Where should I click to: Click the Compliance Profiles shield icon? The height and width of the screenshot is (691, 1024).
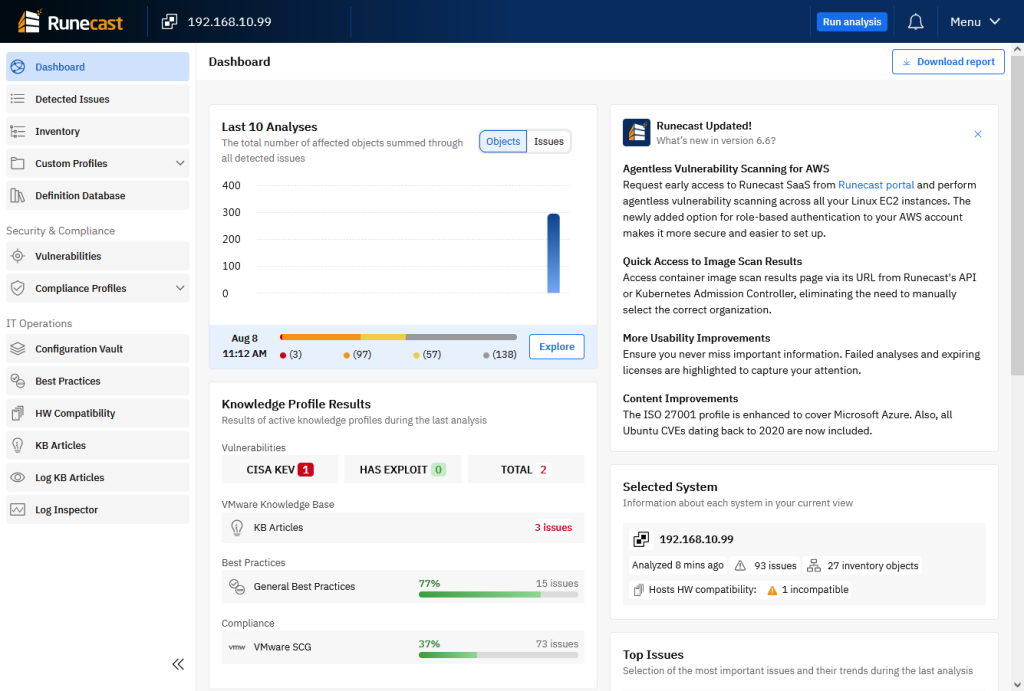18,288
